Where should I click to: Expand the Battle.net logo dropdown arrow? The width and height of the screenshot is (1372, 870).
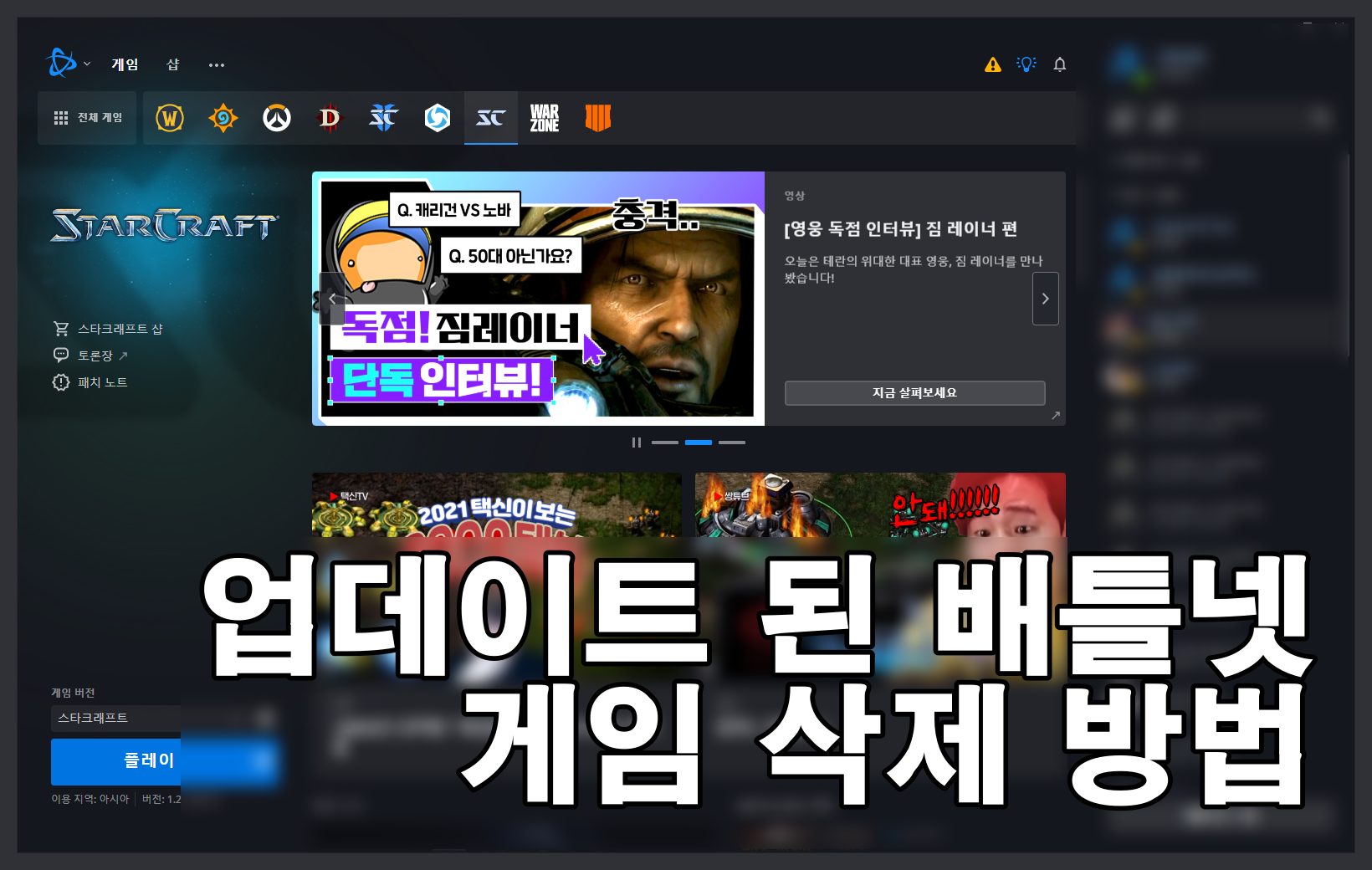point(87,64)
